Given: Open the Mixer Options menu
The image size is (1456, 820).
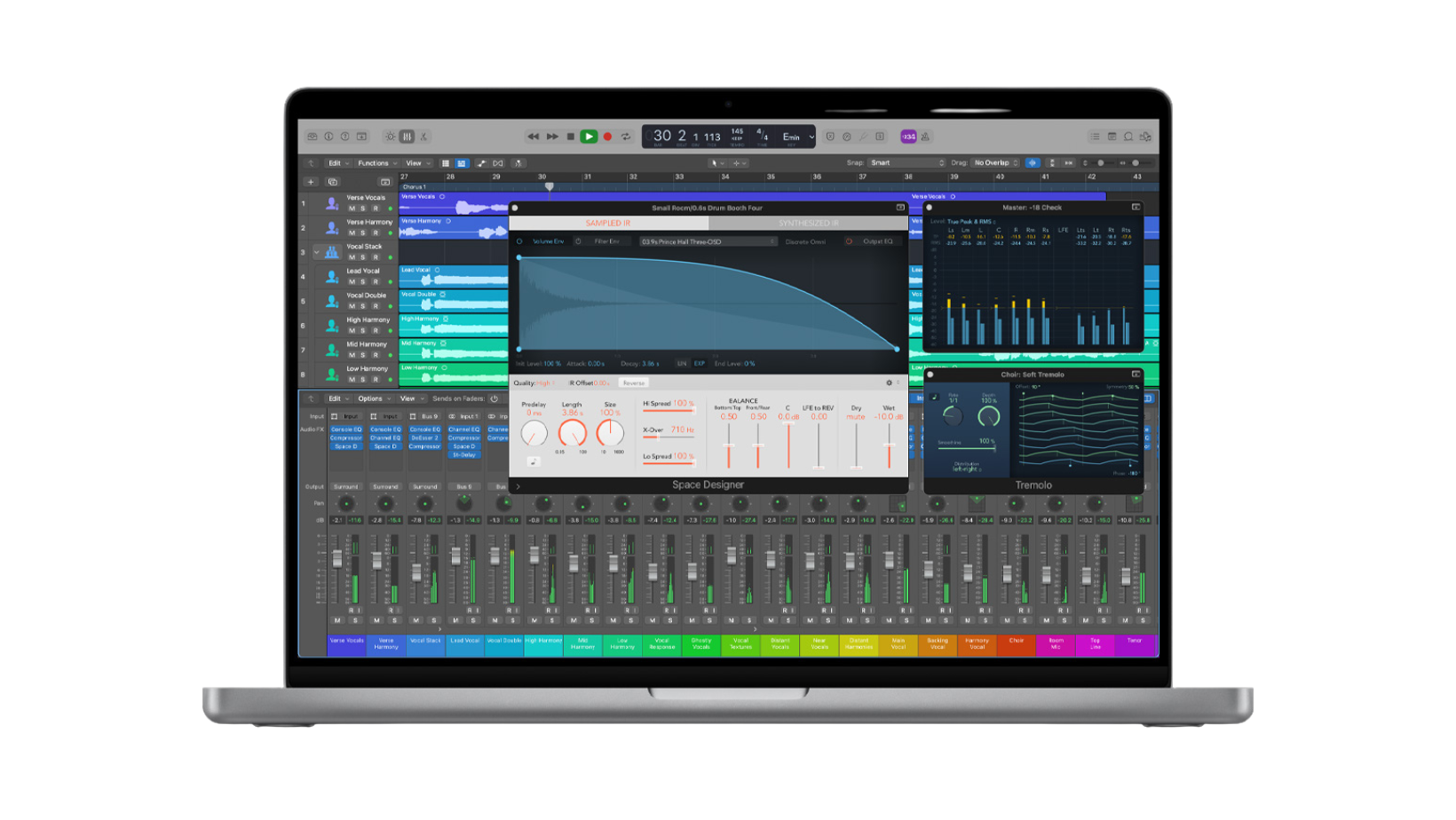Looking at the screenshot, I should coord(373,398).
